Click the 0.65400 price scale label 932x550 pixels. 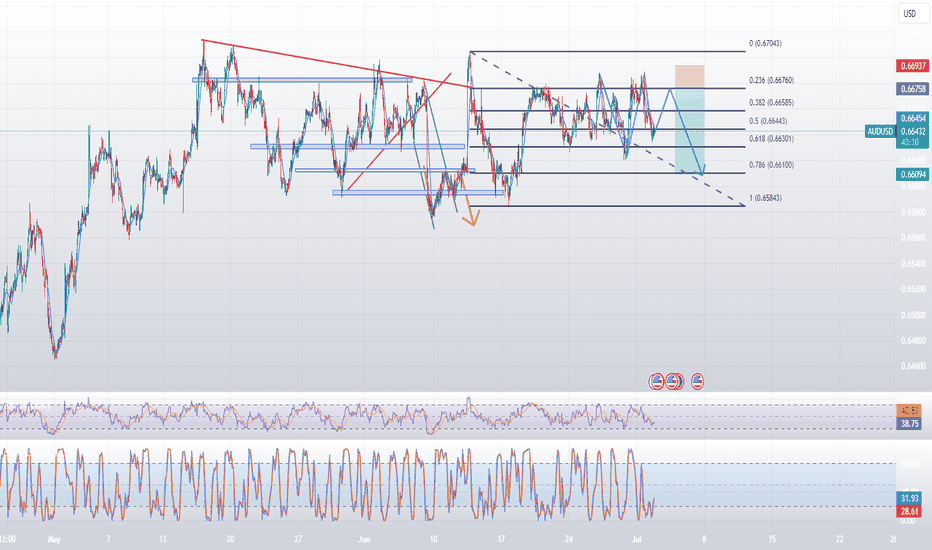[913, 263]
